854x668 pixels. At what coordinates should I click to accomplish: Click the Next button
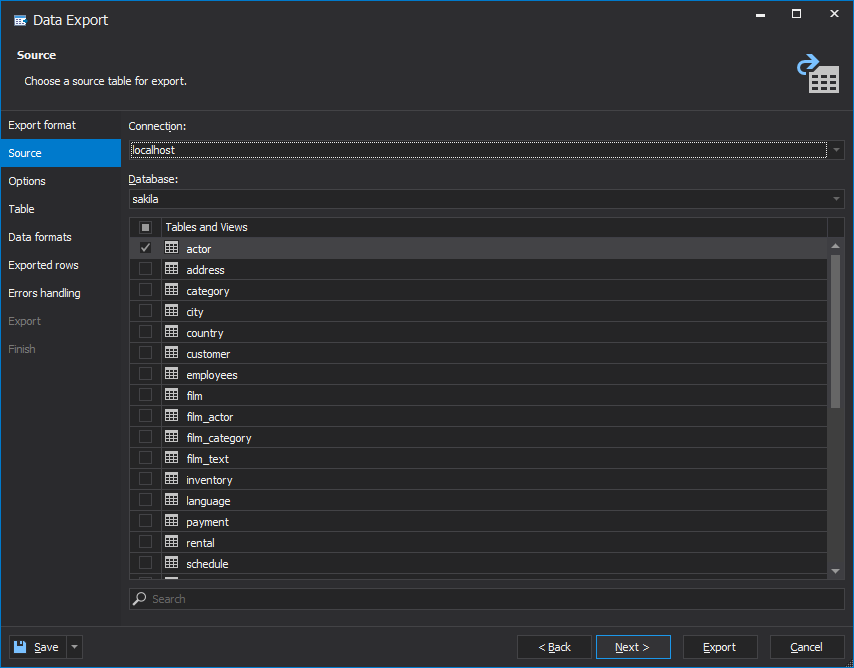tap(633, 647)
